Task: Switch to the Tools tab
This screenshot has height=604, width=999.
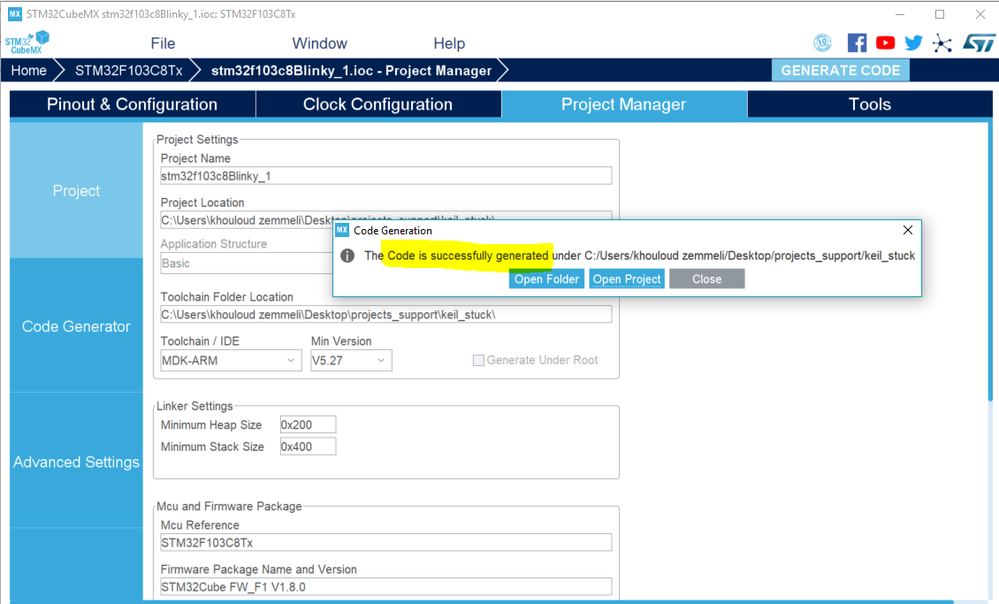Action: coord(870,104)
